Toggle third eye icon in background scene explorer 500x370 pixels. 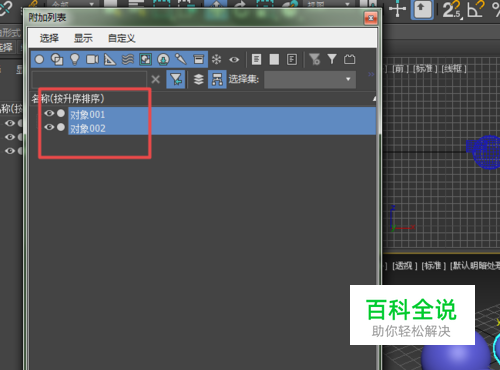pos(10,151)
